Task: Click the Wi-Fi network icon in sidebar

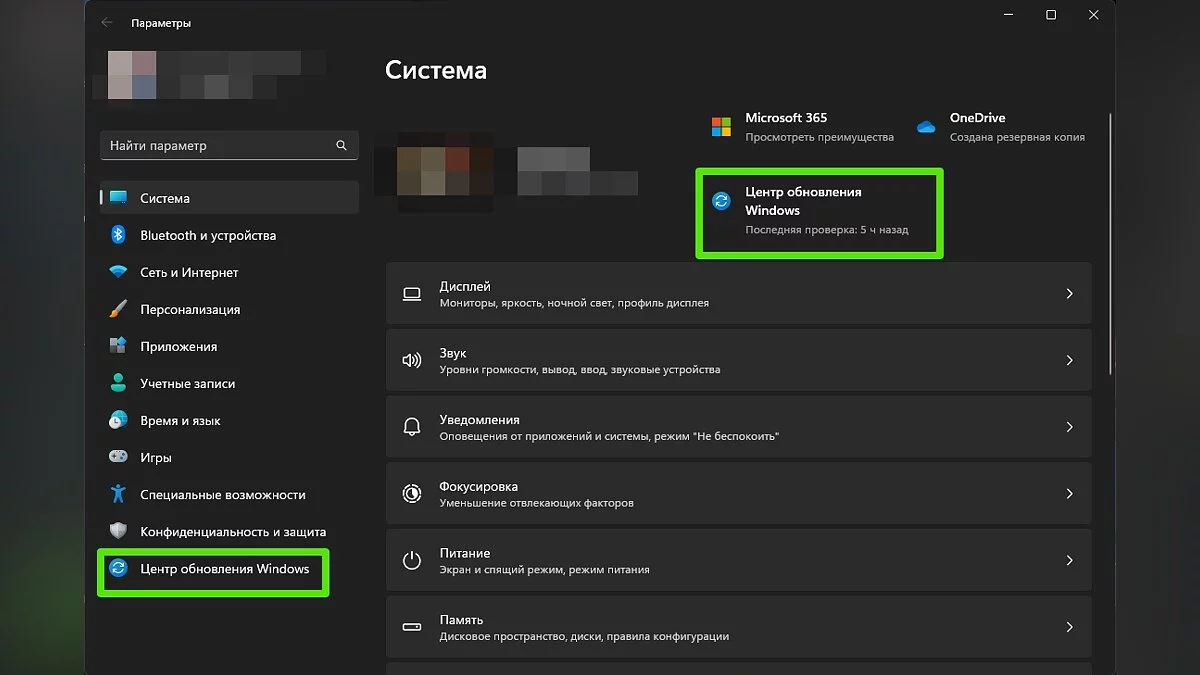Action: tap(118, 272)
